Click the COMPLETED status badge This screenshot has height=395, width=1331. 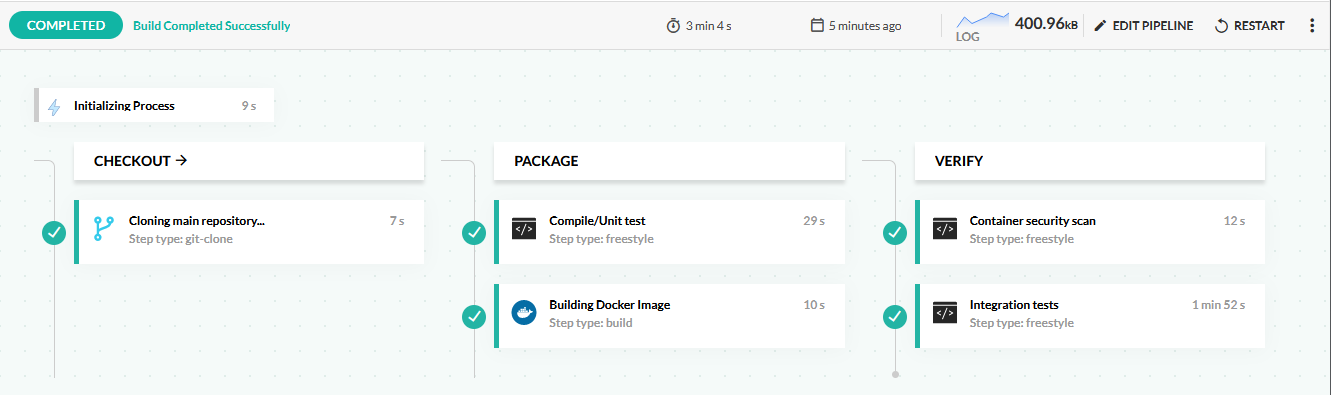[x=66, y=26]
